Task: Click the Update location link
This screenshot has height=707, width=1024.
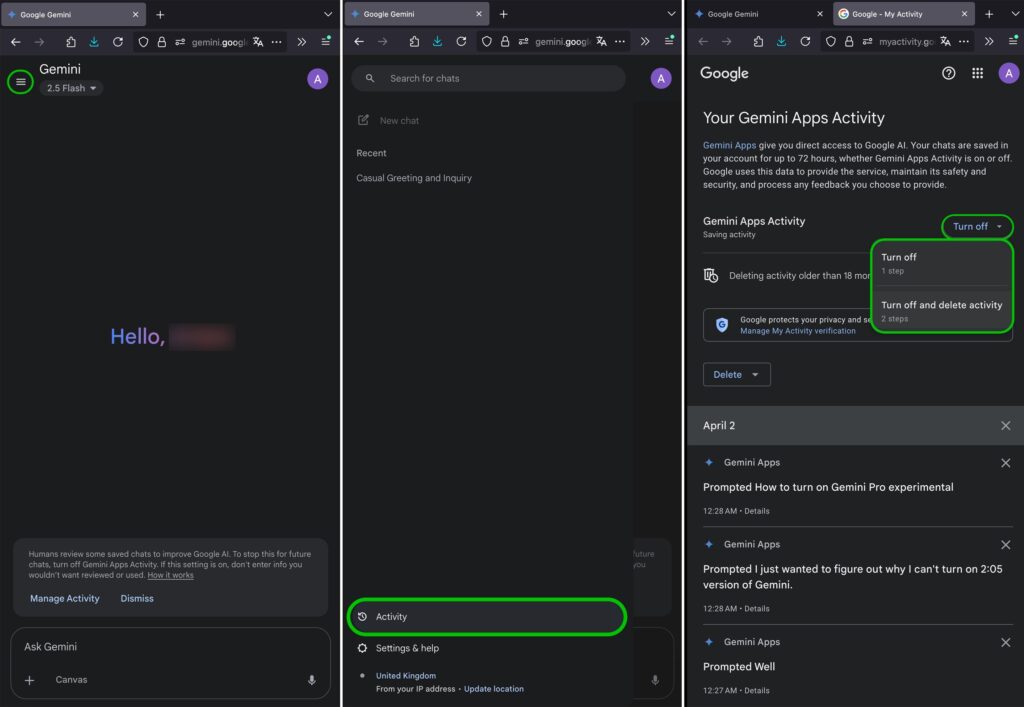Action: click(493, 689)
